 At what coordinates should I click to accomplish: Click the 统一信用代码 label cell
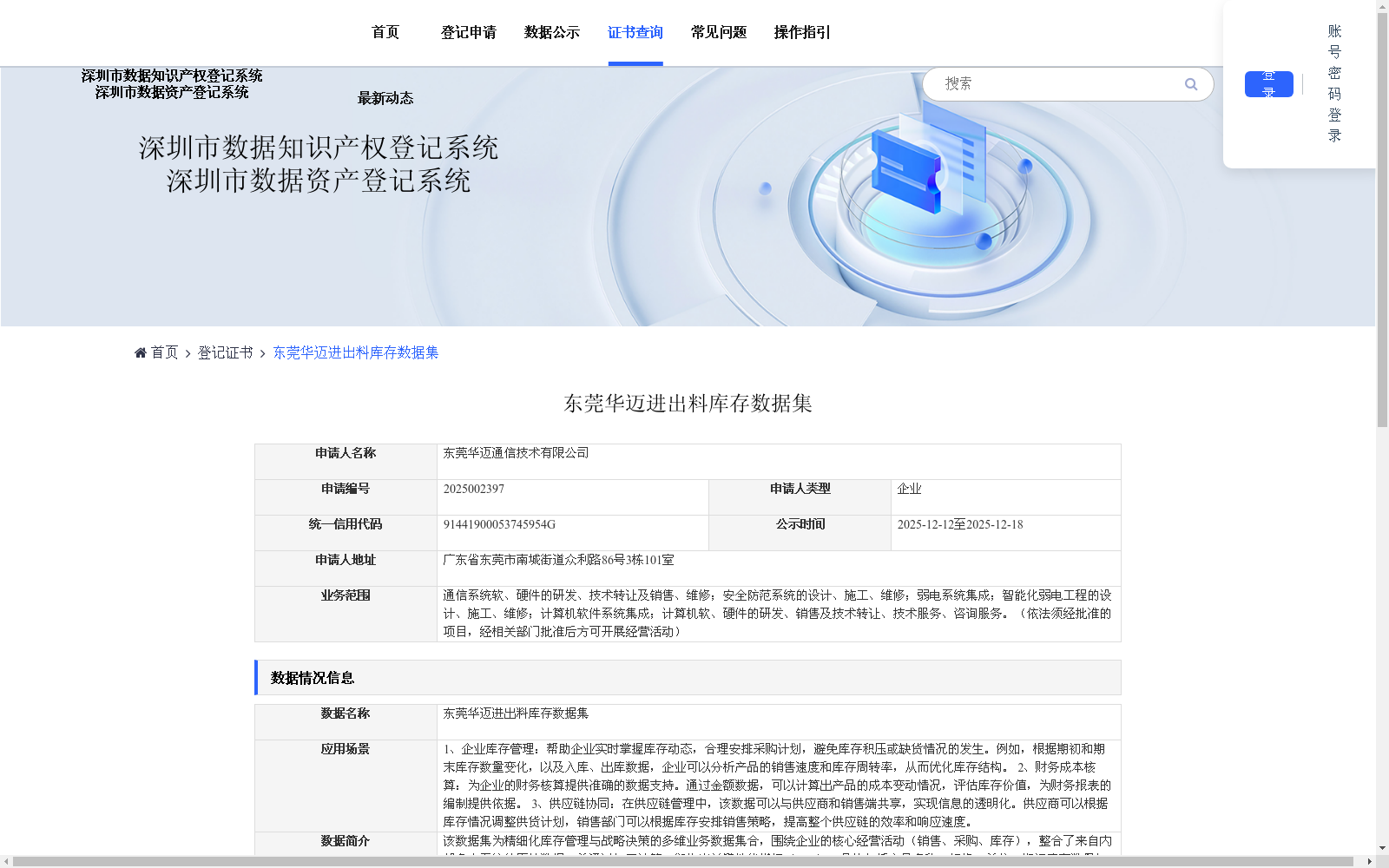pos(346,533)
